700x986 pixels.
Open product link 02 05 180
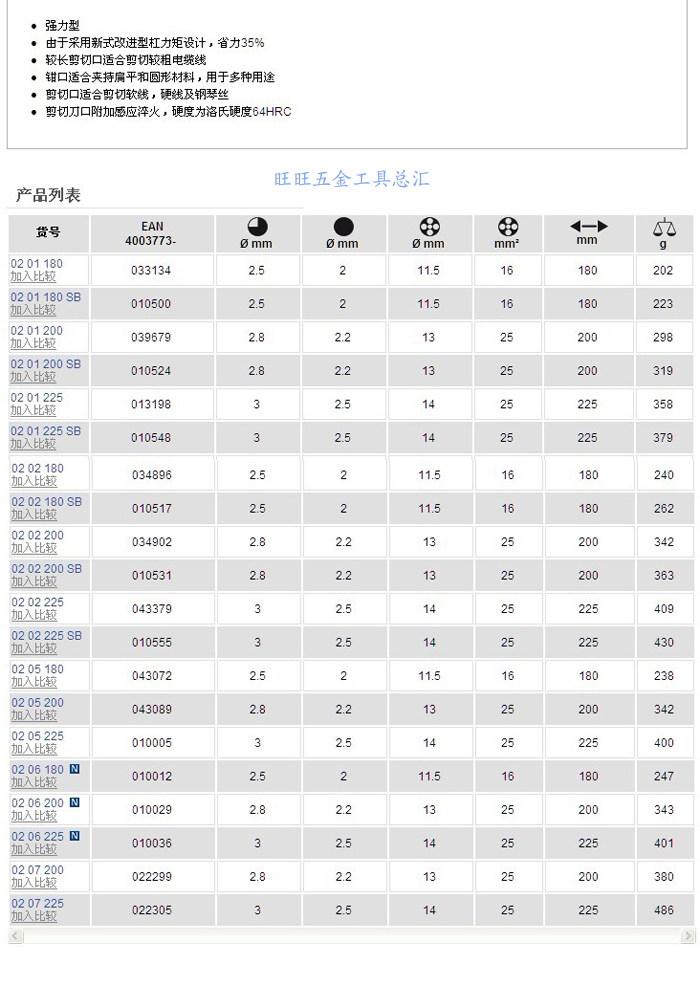[x=37, y=669]
